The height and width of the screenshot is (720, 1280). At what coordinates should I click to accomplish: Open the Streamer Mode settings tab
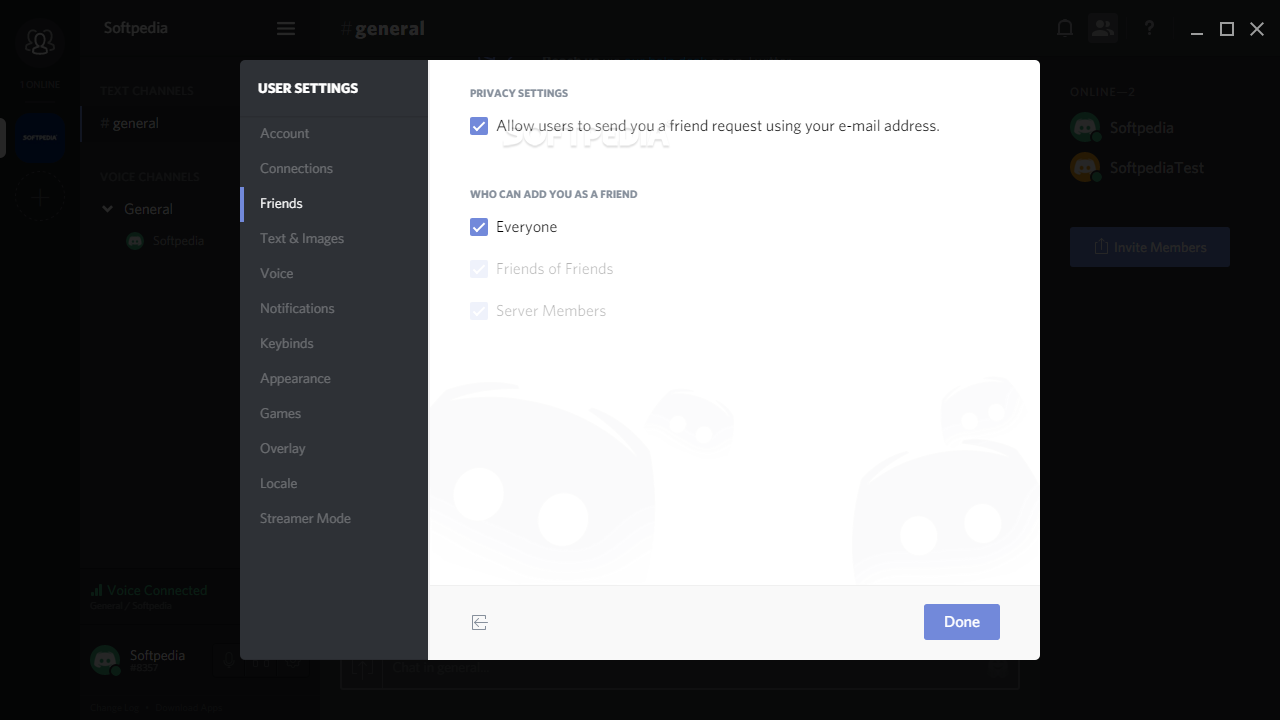[x=333, y=518]
